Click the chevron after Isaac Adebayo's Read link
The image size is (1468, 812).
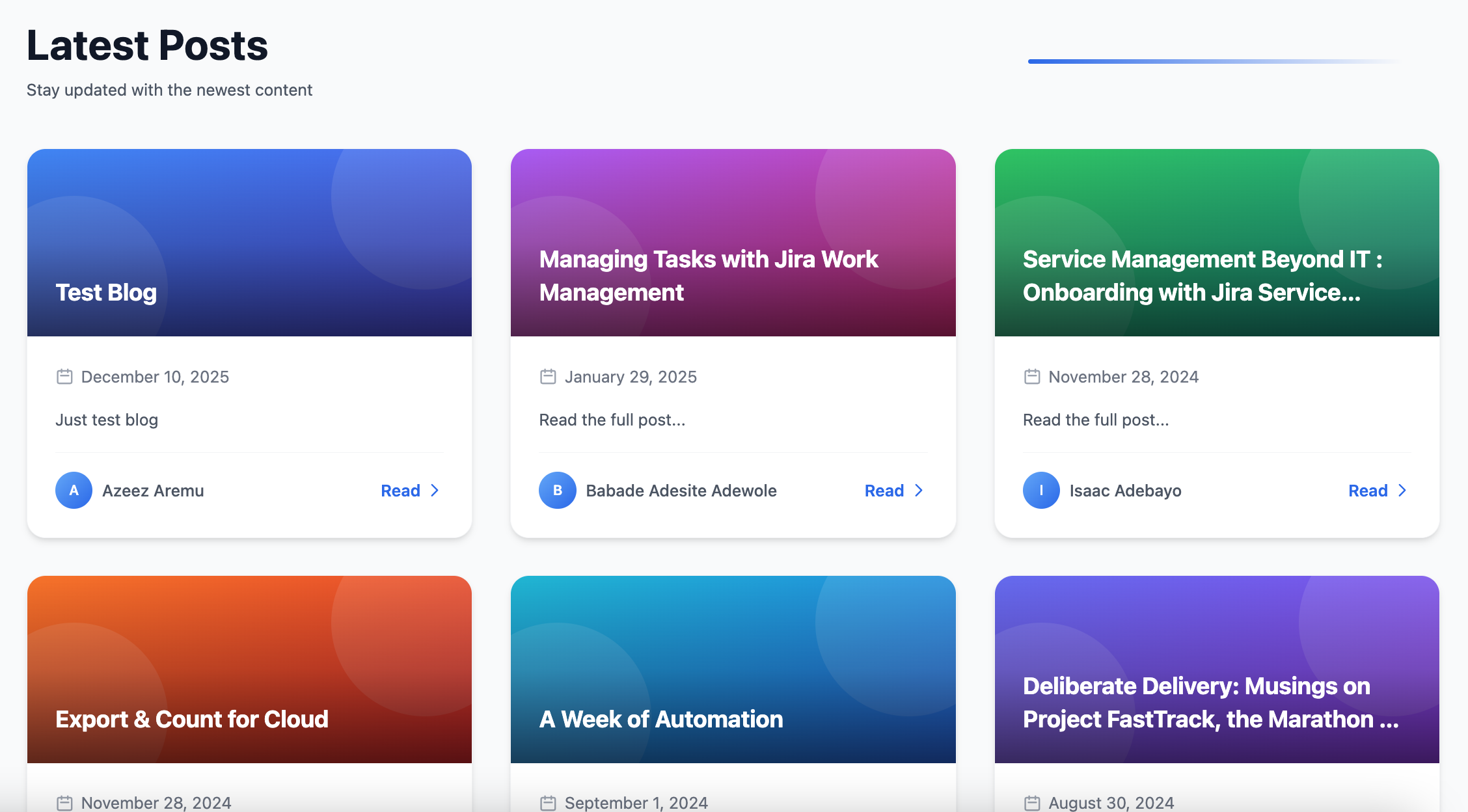pyautogui.click(x=1402, y=491)
